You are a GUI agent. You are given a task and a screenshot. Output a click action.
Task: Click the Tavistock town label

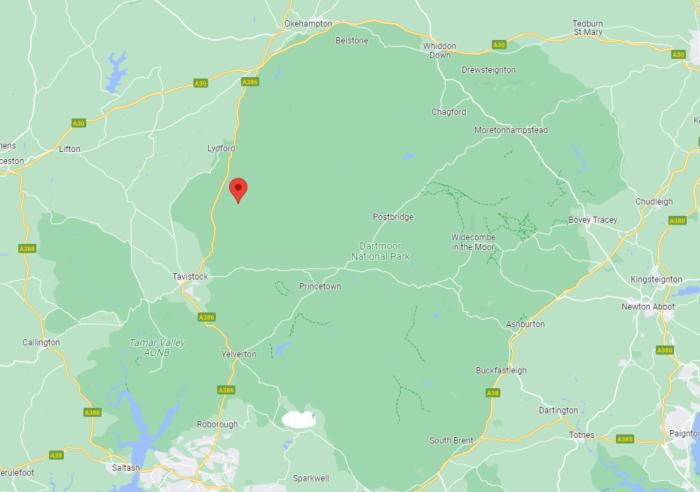click(x=190, y=277)
